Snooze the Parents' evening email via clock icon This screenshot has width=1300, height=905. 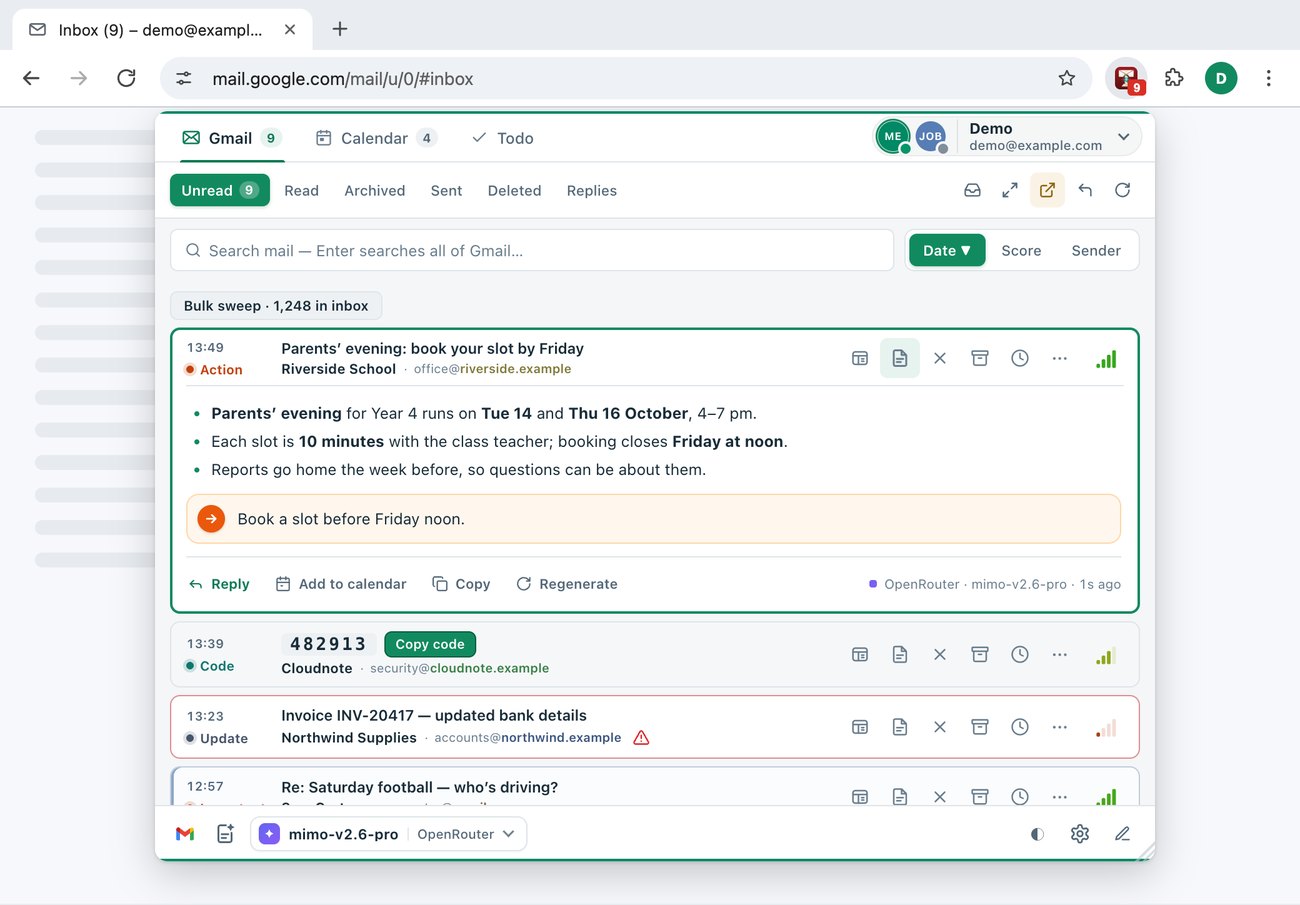[1020, 358]
